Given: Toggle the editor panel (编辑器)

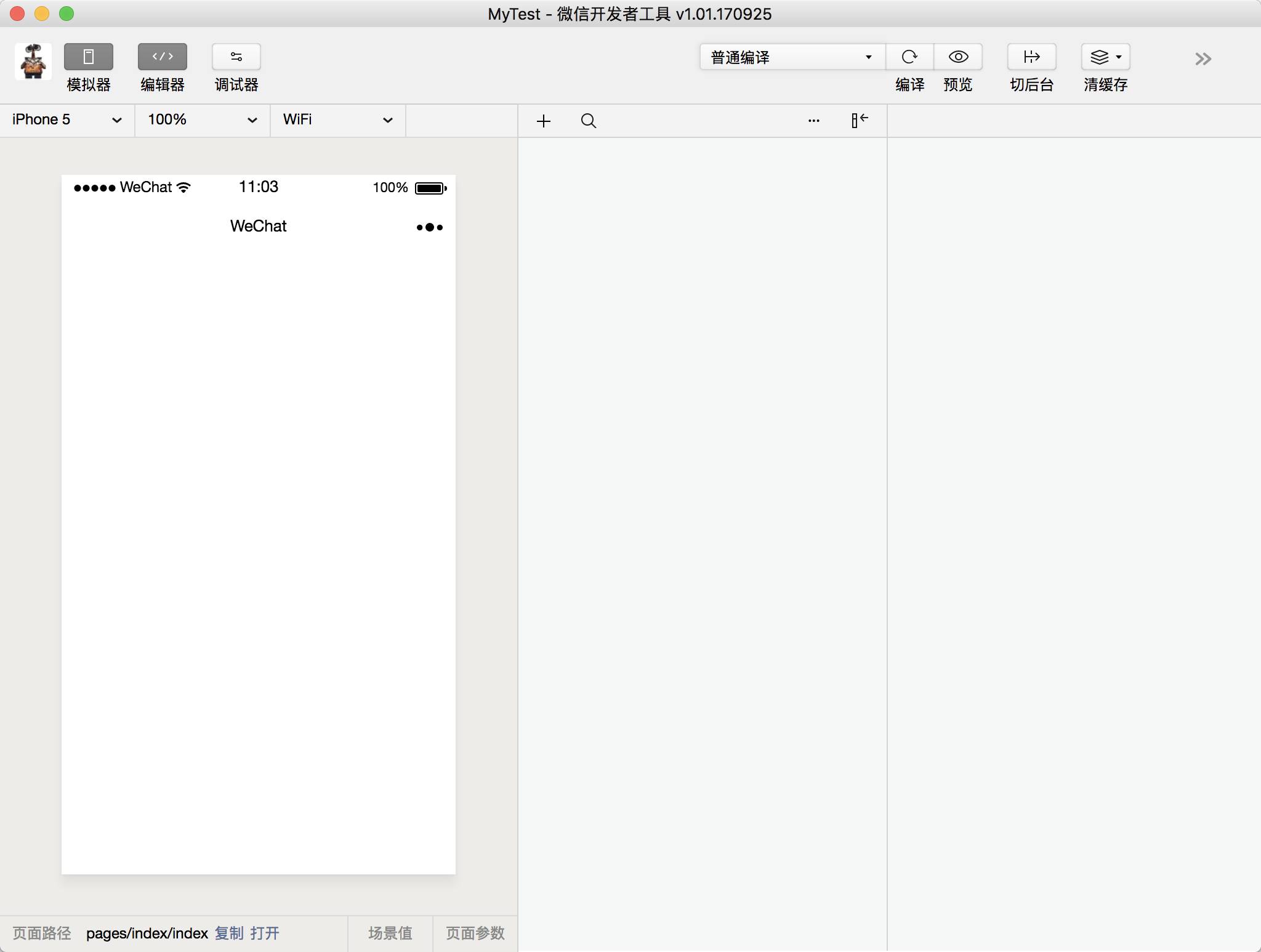Looking at the screenshot, I should (x=163, y=57).
